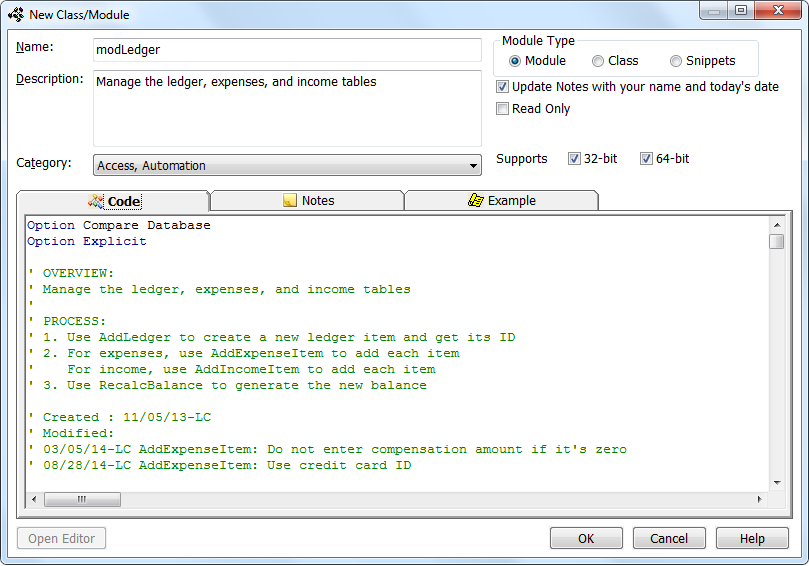The height and width of the screenshot is (566, 809).
Task: Click the 'Modified:' comment line
Action: click(71, 433)
